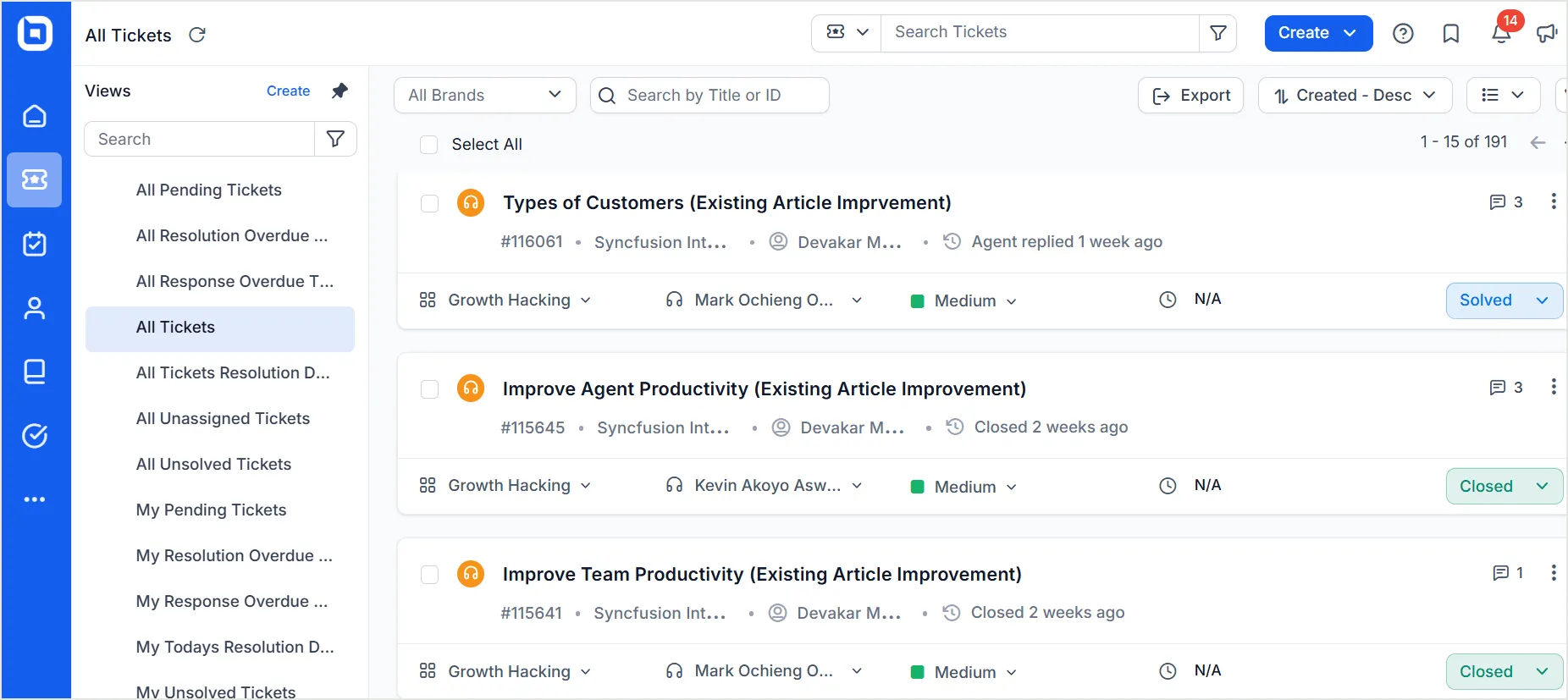Click the Export button
The image size is (1568, 700).
pyautogui.click(x=1190, y=95)
